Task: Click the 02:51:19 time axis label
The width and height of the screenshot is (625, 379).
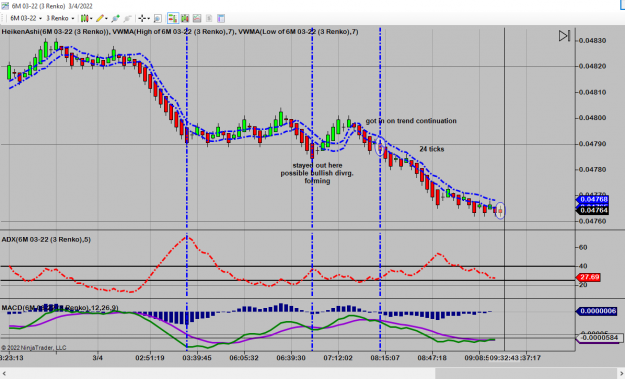Action: click(x=150, y=358)
